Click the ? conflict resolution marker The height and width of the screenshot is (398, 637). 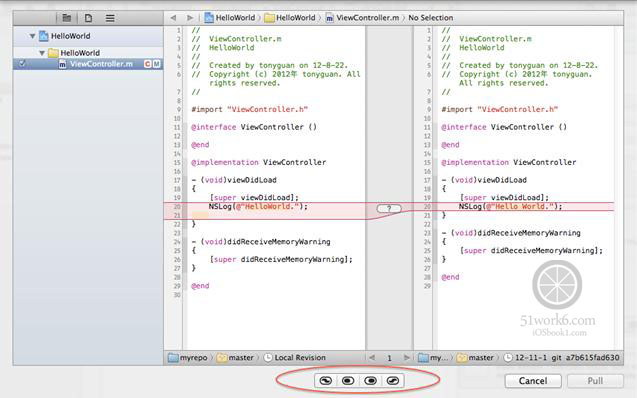[x=389, y=208]
